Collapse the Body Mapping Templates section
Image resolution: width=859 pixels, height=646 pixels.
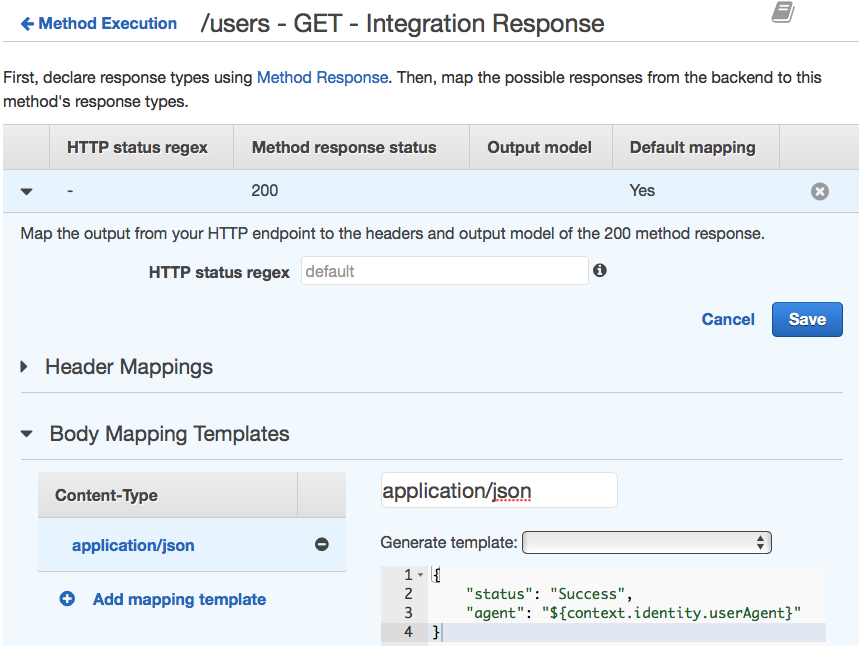[27, 434]
